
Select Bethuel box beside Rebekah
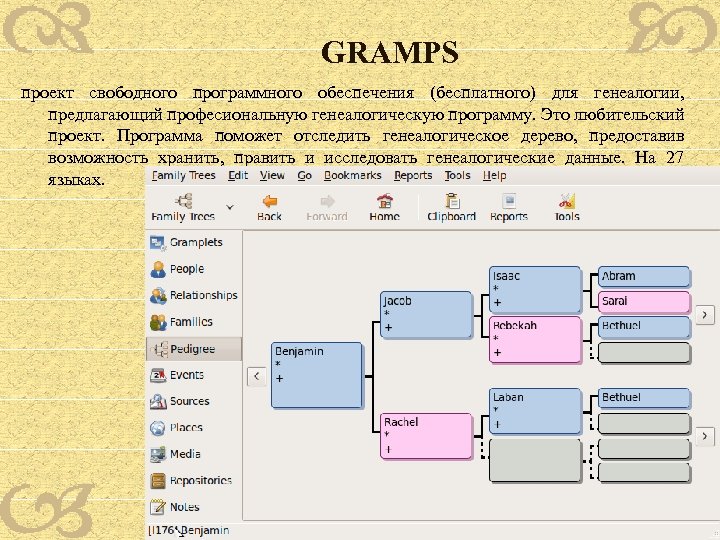(x=644, y=327)
